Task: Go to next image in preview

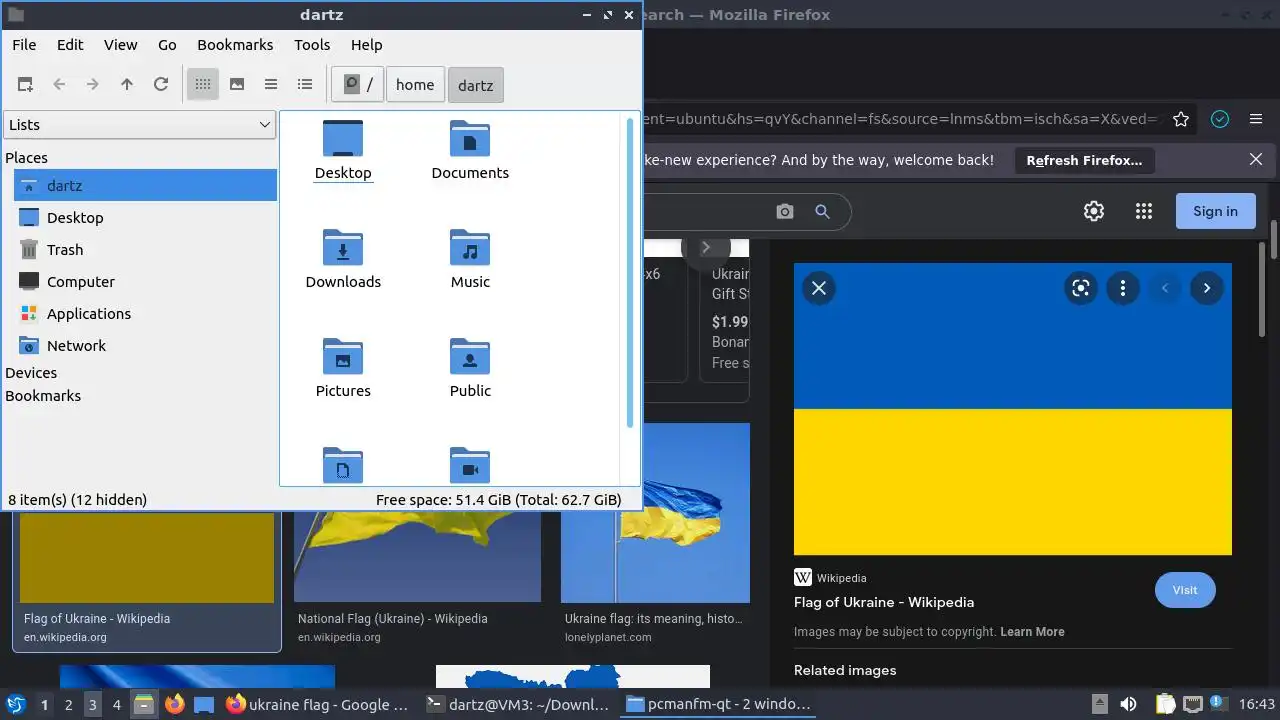Action: (x=1207, y=288)
